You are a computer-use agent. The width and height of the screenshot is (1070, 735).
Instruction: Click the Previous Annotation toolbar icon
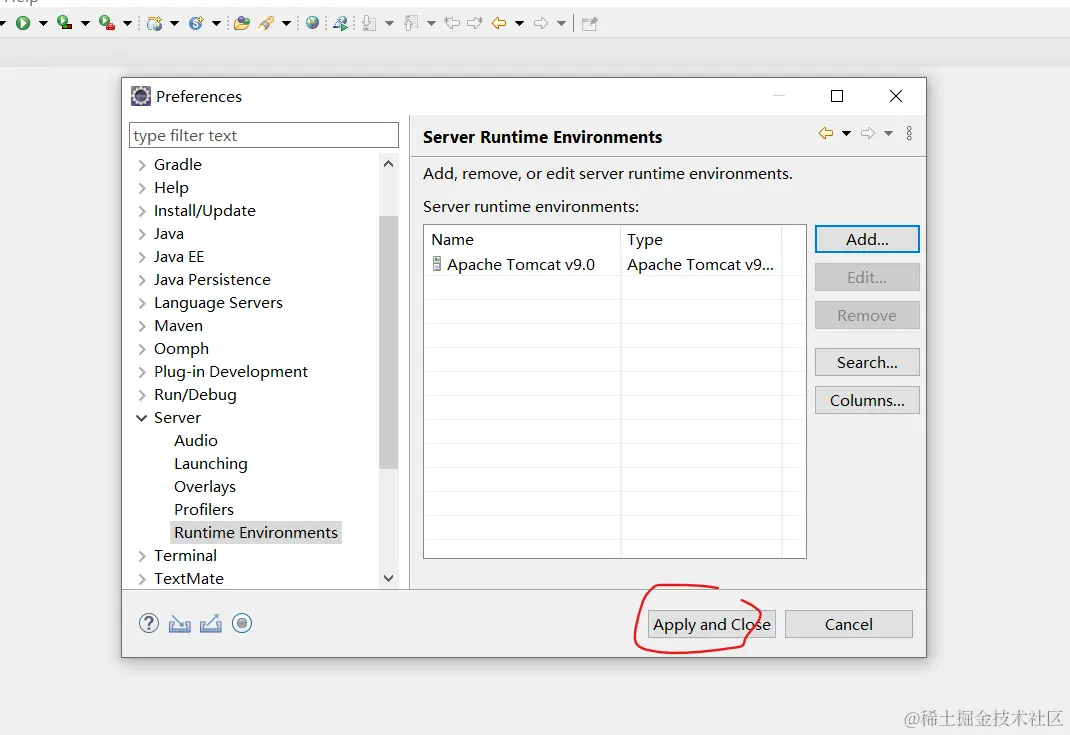(411, 23)
